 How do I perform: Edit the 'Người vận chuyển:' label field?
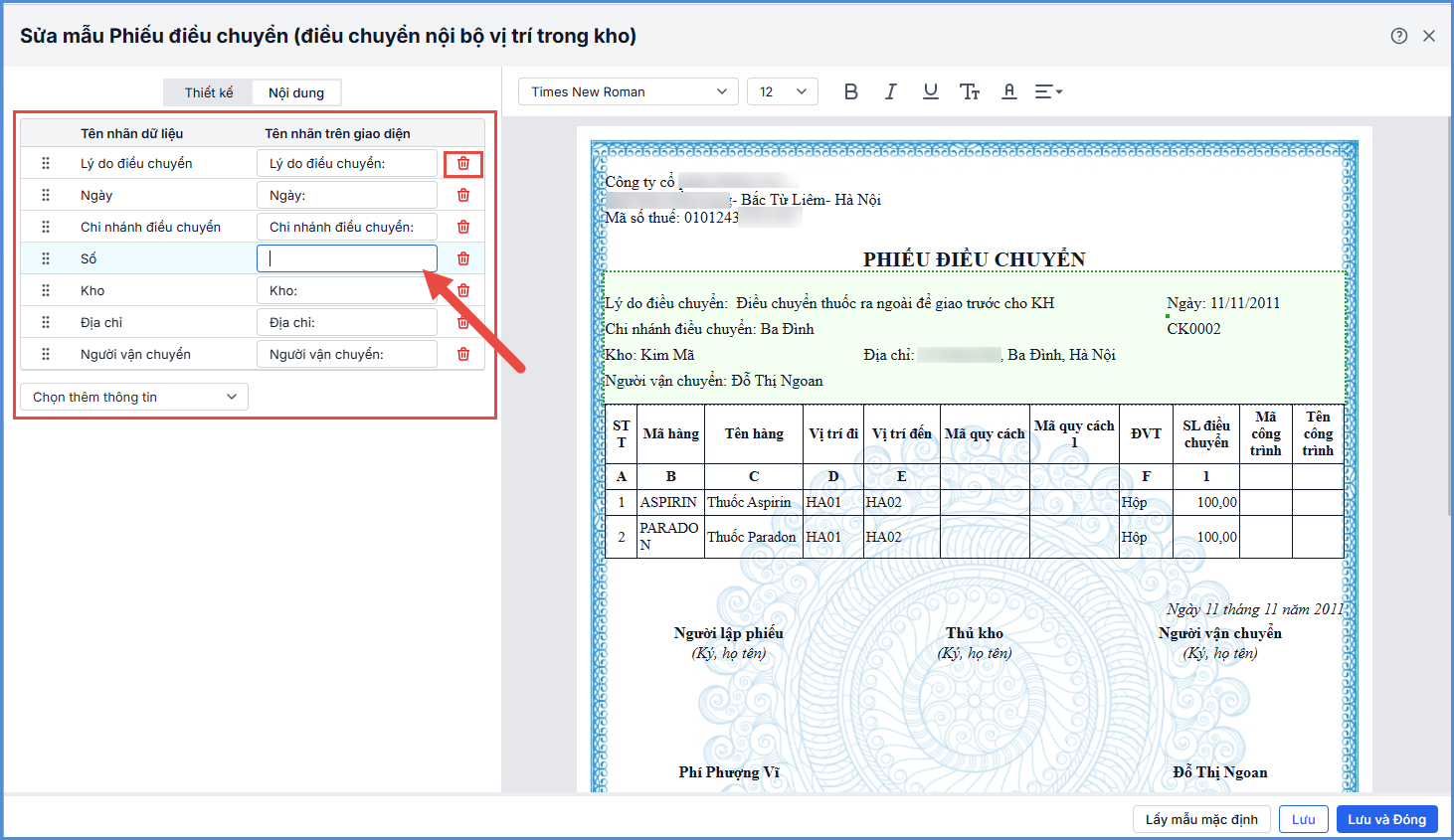click(x=347, y=354)
